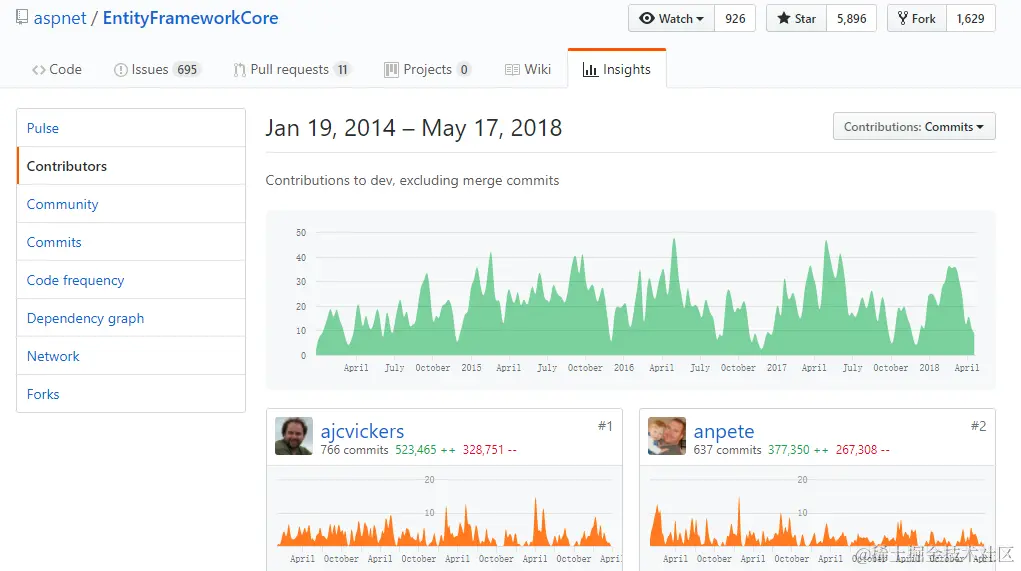Open anpete profile link
This screenshot has width=1021, height=571.
pyautogui.click(x=723, y=431)
